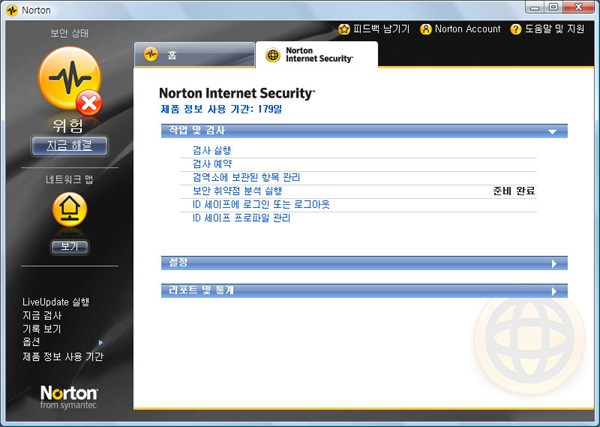Open 검역소에 보관된 항목 관리
This screenshot has width=600, height=427.
246,177
